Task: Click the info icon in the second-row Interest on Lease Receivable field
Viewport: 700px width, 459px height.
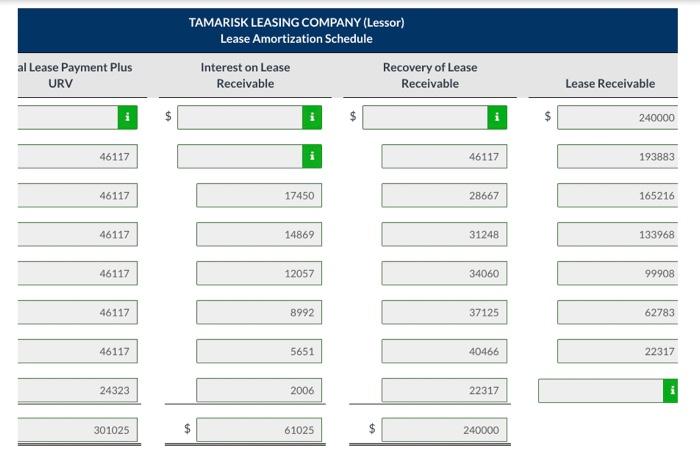Action: [312, 156]
